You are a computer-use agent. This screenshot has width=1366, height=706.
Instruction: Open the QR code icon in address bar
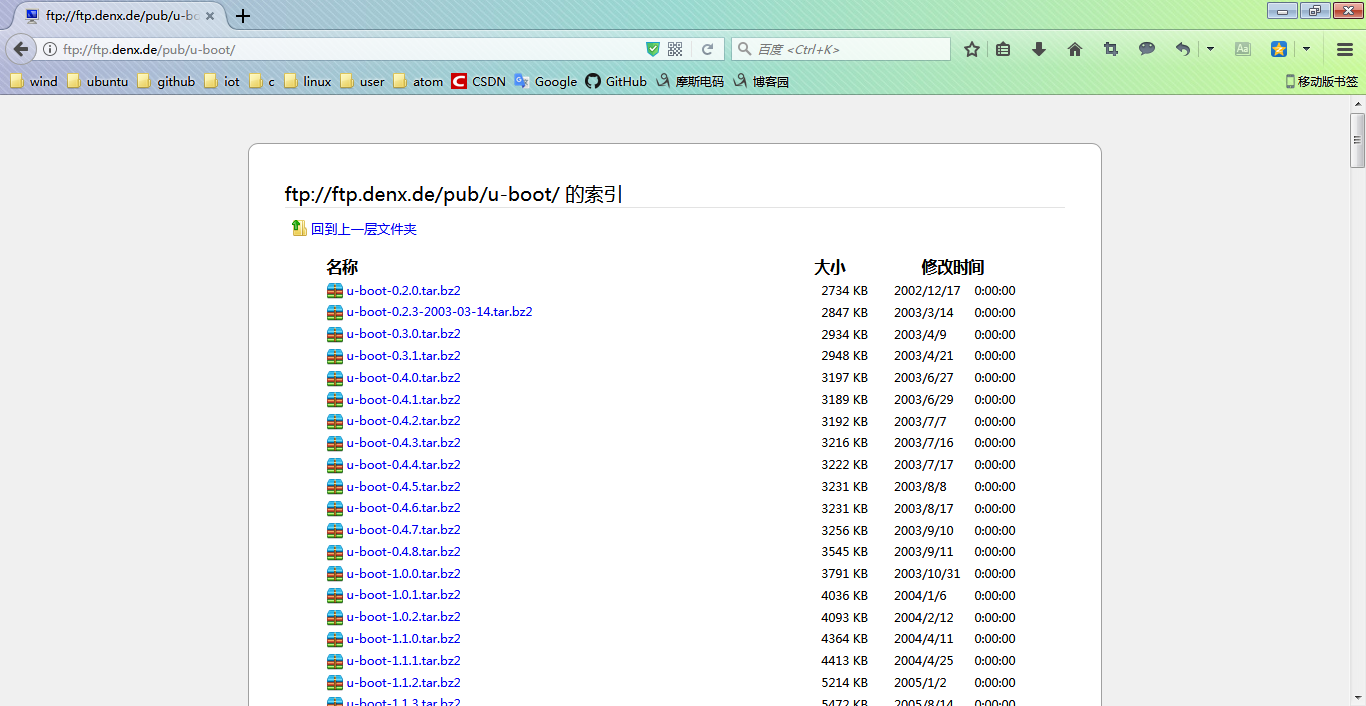[675, 49]
